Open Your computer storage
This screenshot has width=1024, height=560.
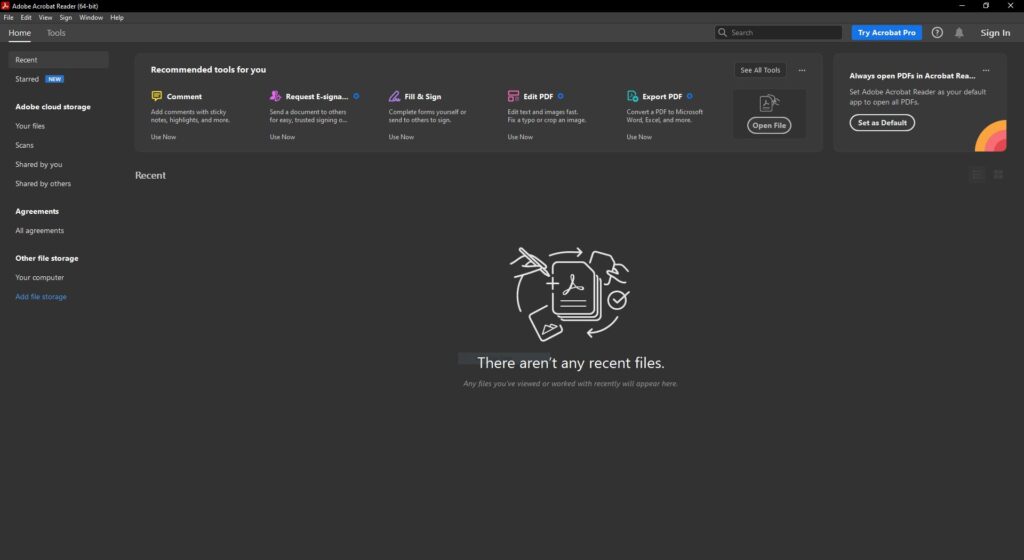[x=40, y=277]
